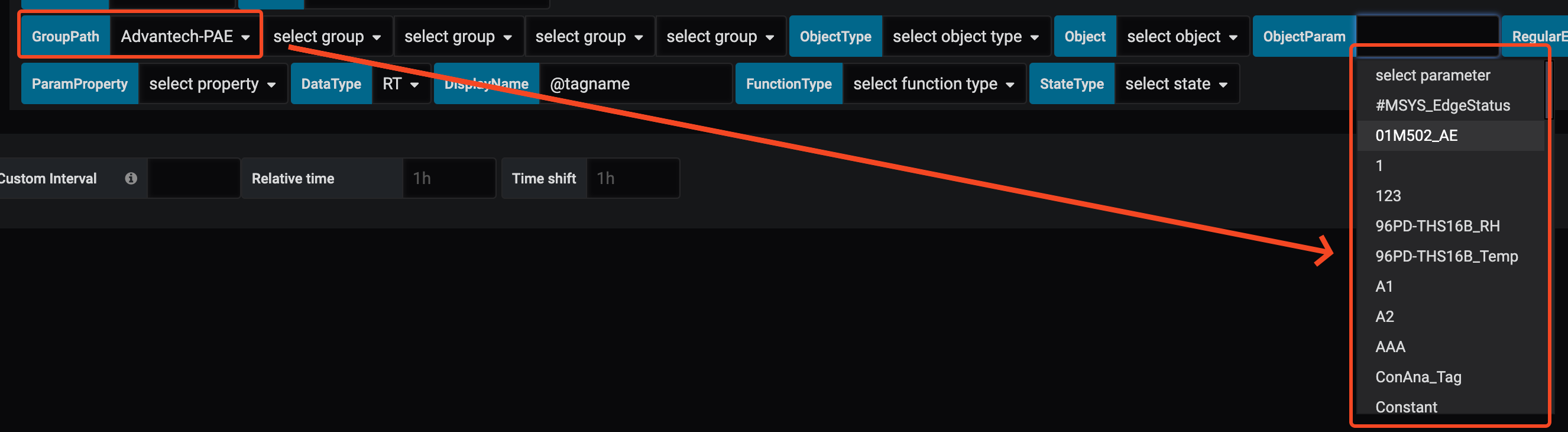The height and width of the screenshot is (432, 1568).
Task: Open the RT DataType dropdown
Action: pos(400,84)
